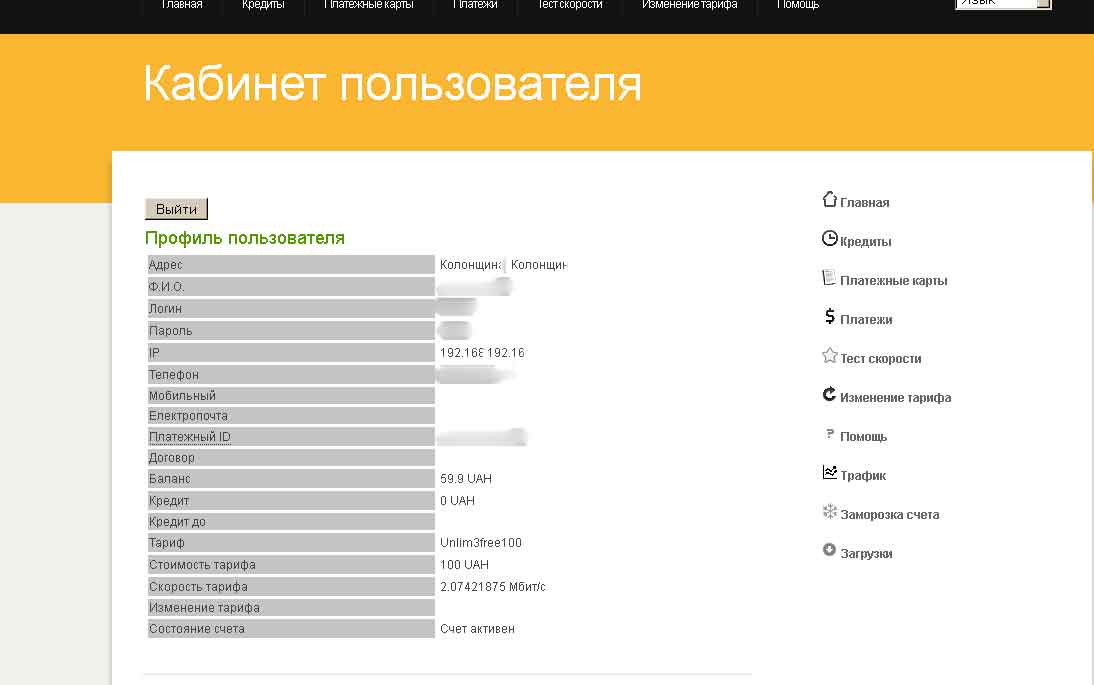Click the house icon beside Главная in sidebar
This screenshot has height=685, width=1094.
829,200
